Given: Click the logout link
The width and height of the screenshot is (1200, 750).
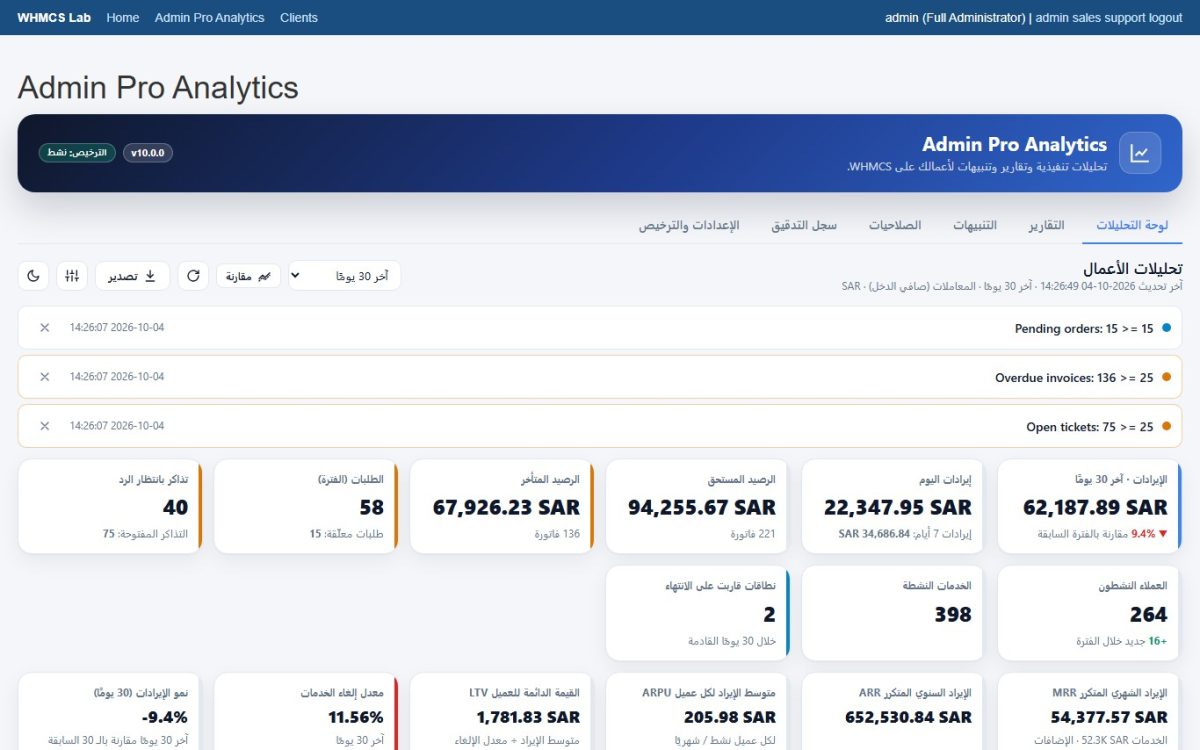Looking at the screenshot, I should [x=1166, y=17].
